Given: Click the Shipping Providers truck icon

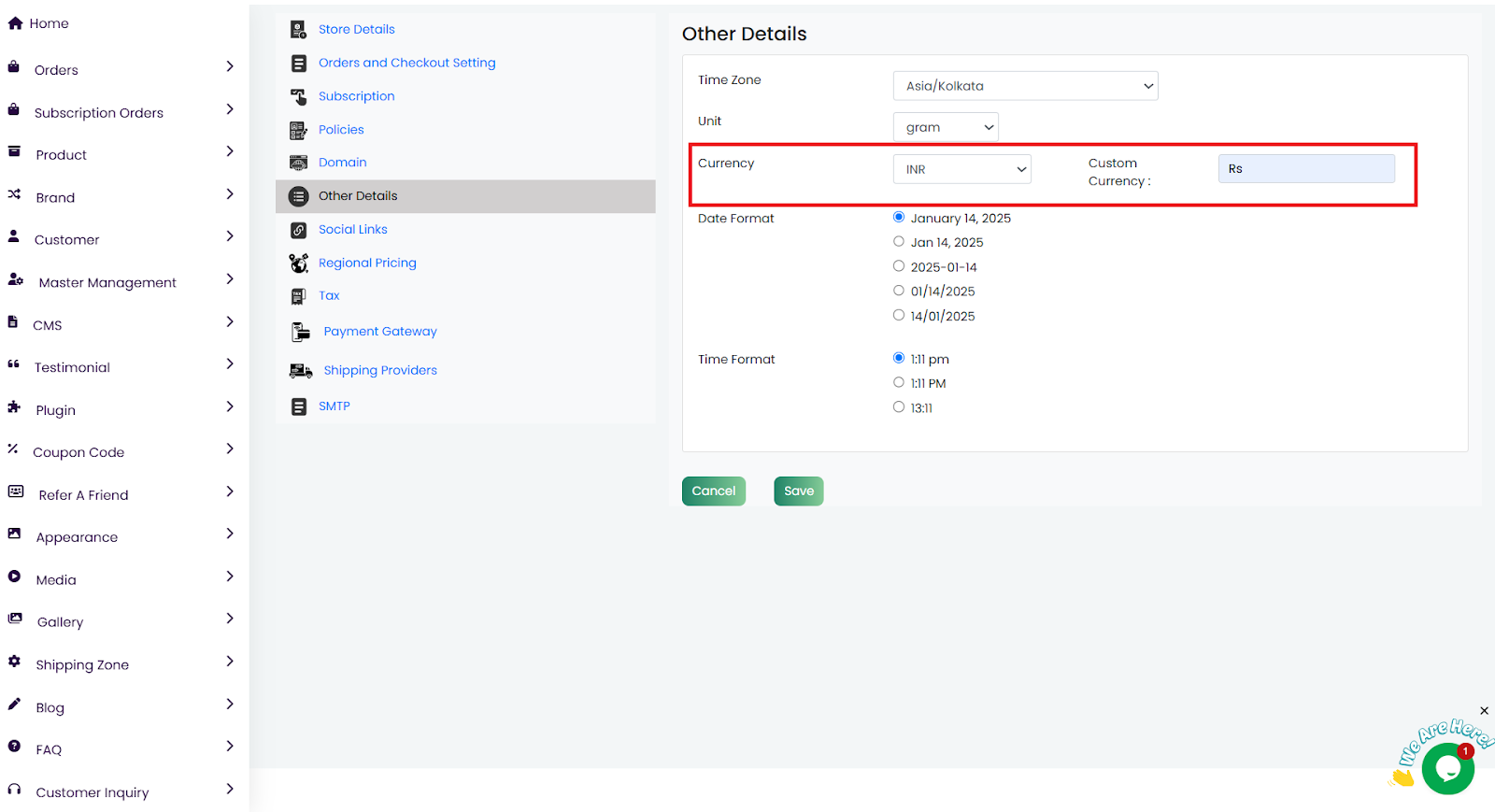Looking at the screenshot, I should pos(300,371).
